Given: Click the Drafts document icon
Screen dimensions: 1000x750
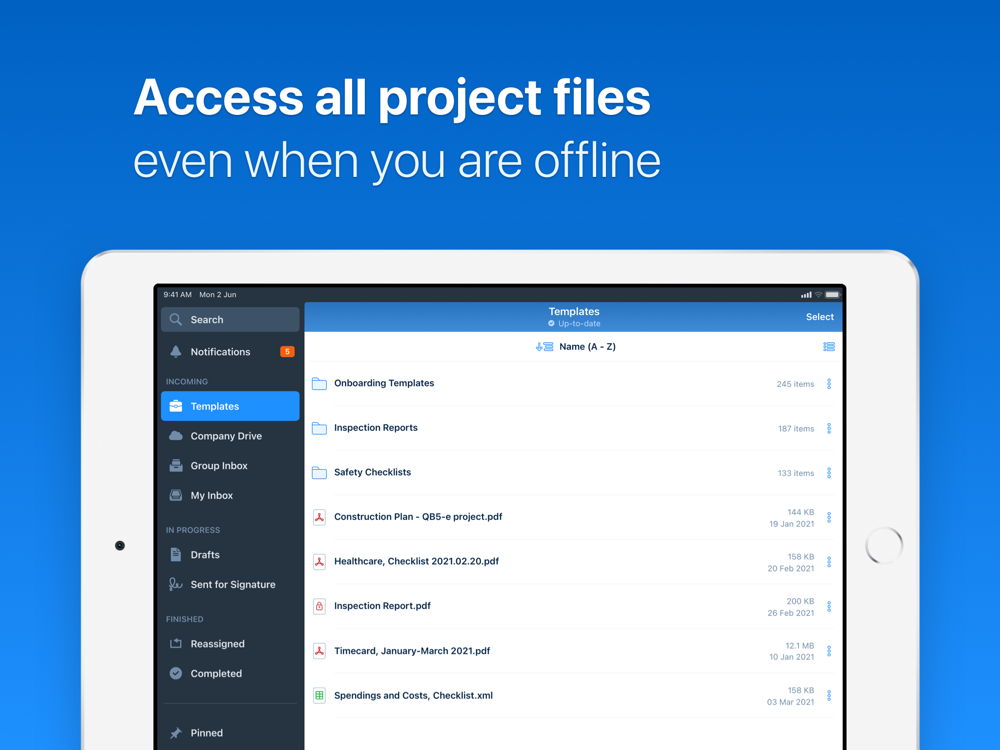Looking at the screenshot, I should click(x=176, y=554).
